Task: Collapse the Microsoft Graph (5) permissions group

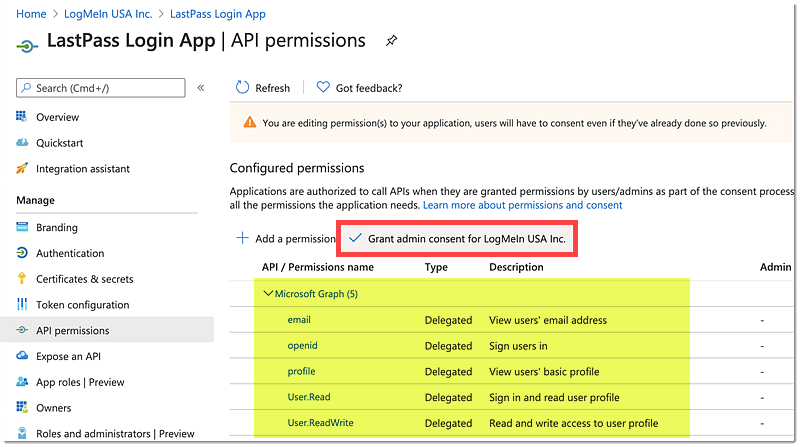Action: pyautogui.click(x=268, y=293)
